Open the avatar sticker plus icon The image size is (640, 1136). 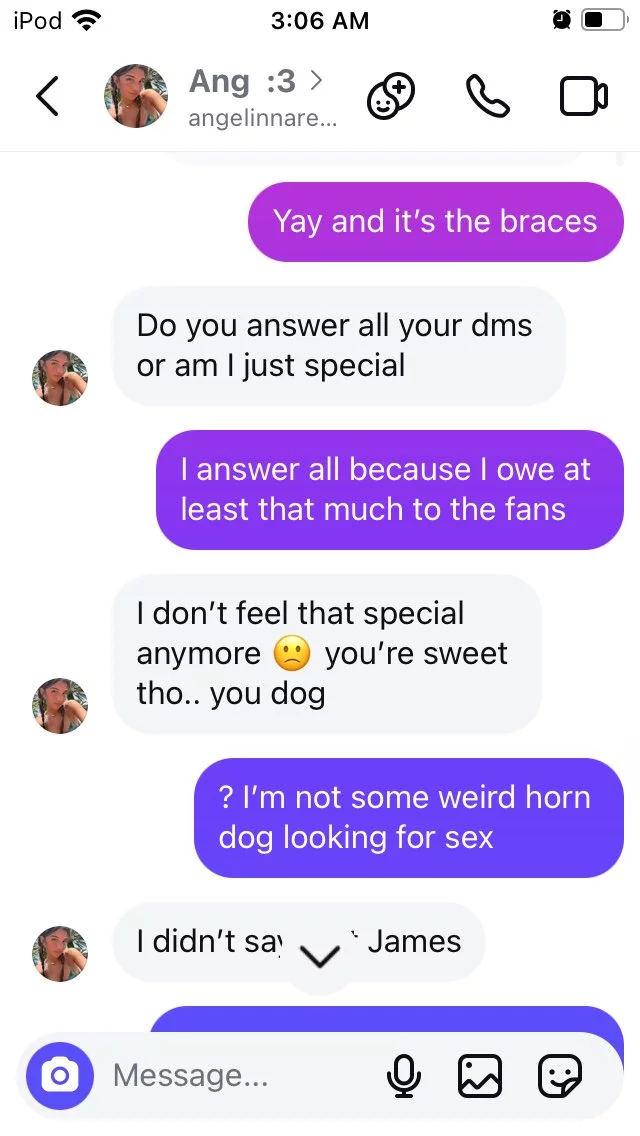391,96
